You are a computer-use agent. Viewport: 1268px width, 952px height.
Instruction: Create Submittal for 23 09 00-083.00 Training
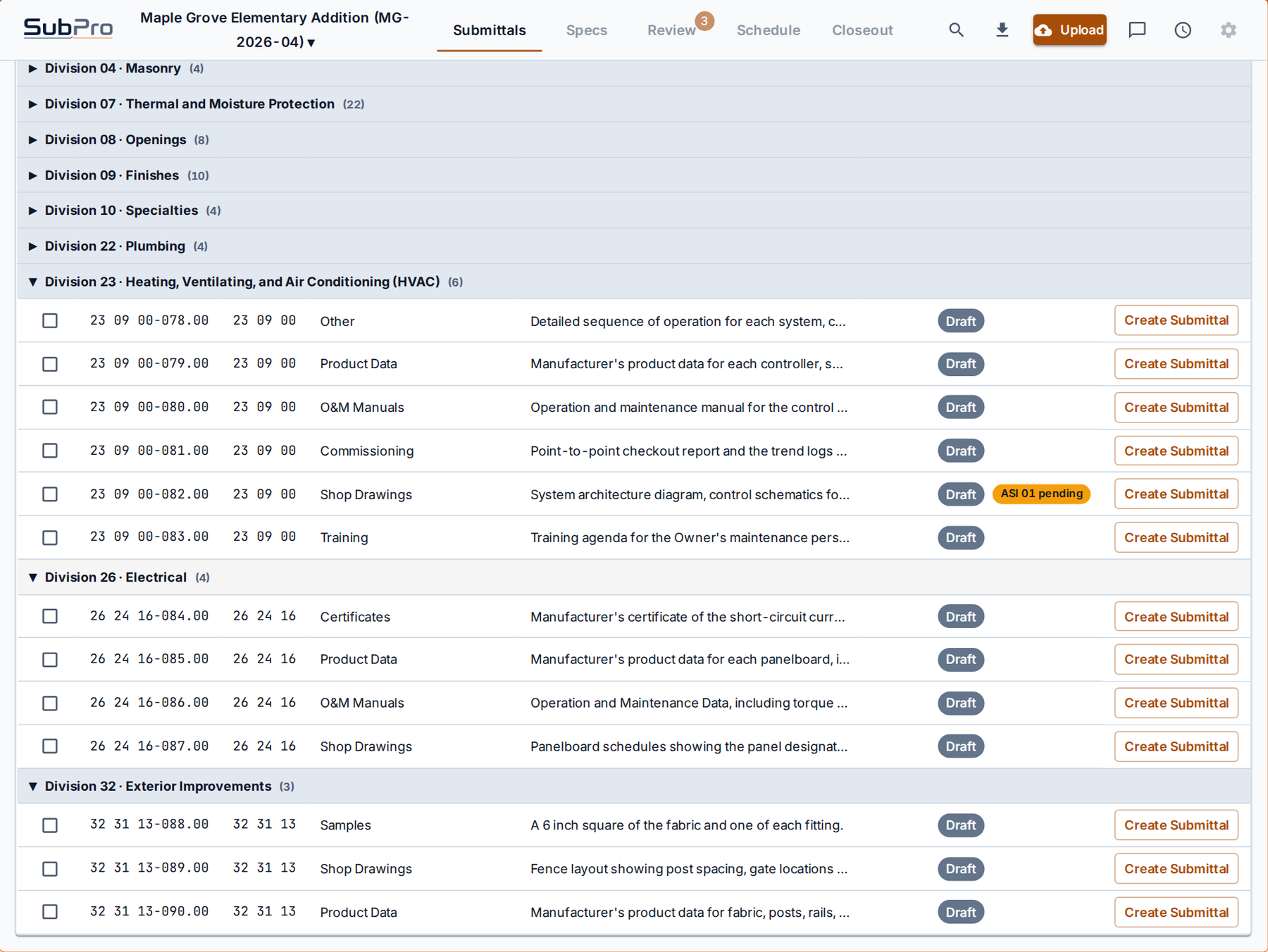coord(1176,538)
